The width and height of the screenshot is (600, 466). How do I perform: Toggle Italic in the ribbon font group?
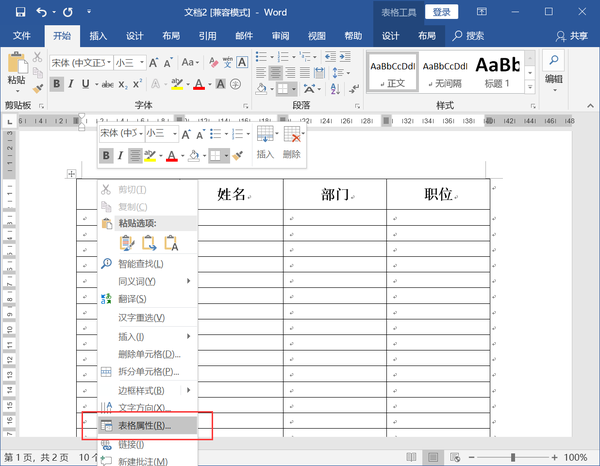click(x=71, y=84)
